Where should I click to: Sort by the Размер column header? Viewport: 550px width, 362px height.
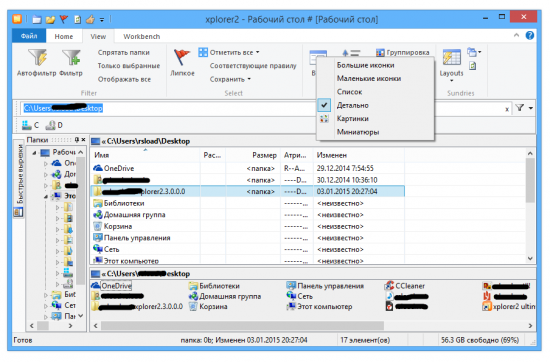point(253,155)
